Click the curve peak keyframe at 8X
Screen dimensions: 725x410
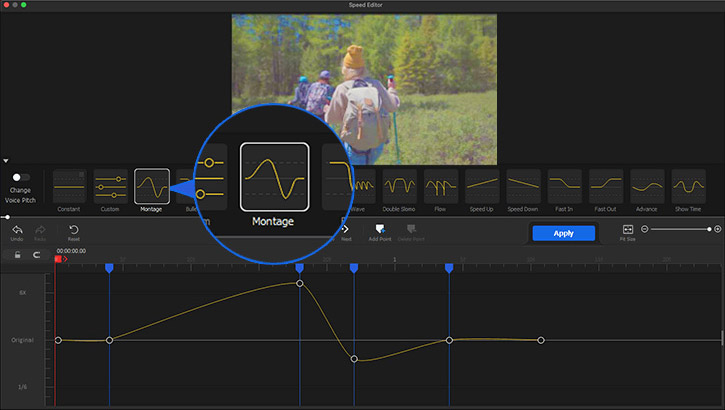[300, 283]
